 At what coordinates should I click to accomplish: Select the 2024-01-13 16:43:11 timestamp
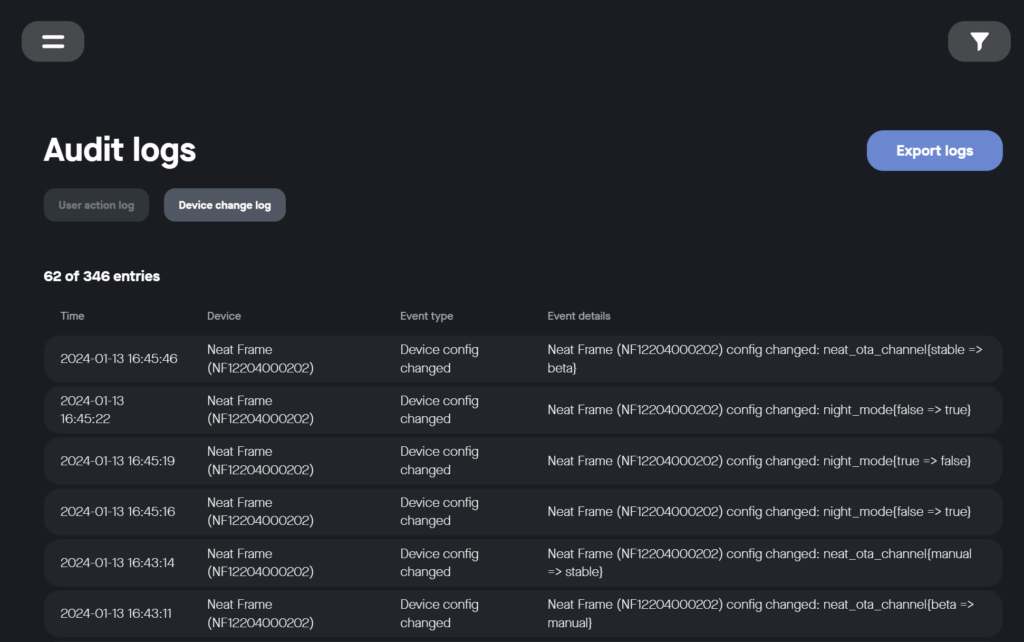[116, 614]
